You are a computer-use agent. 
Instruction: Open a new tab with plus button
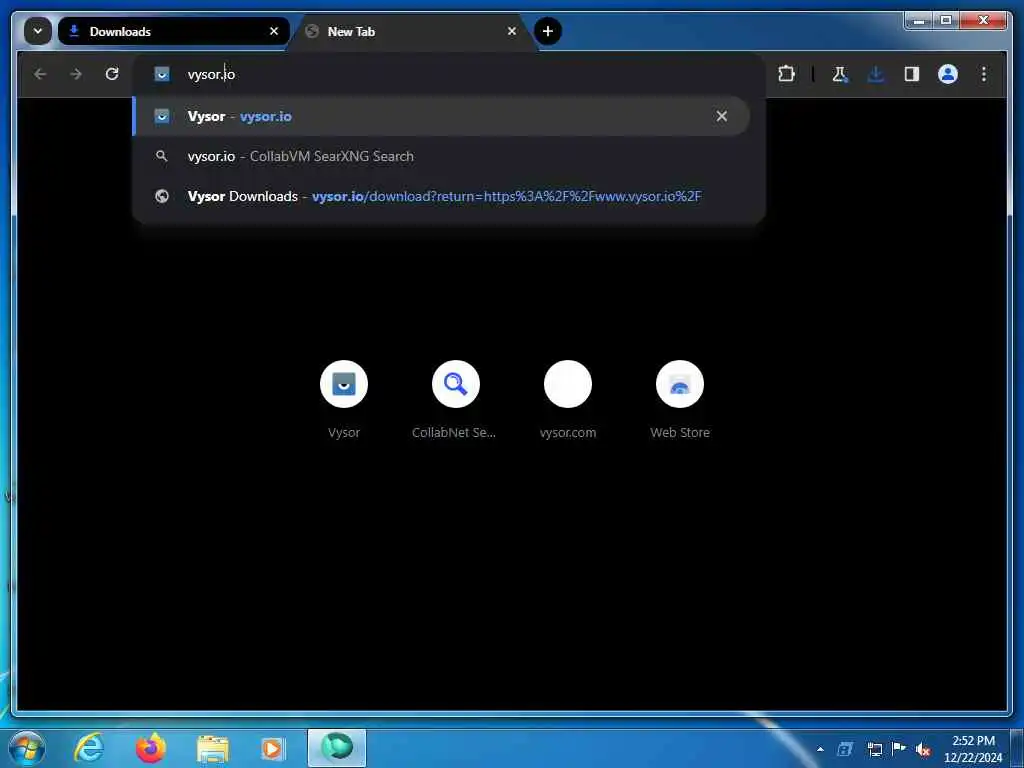pos(547,31)
